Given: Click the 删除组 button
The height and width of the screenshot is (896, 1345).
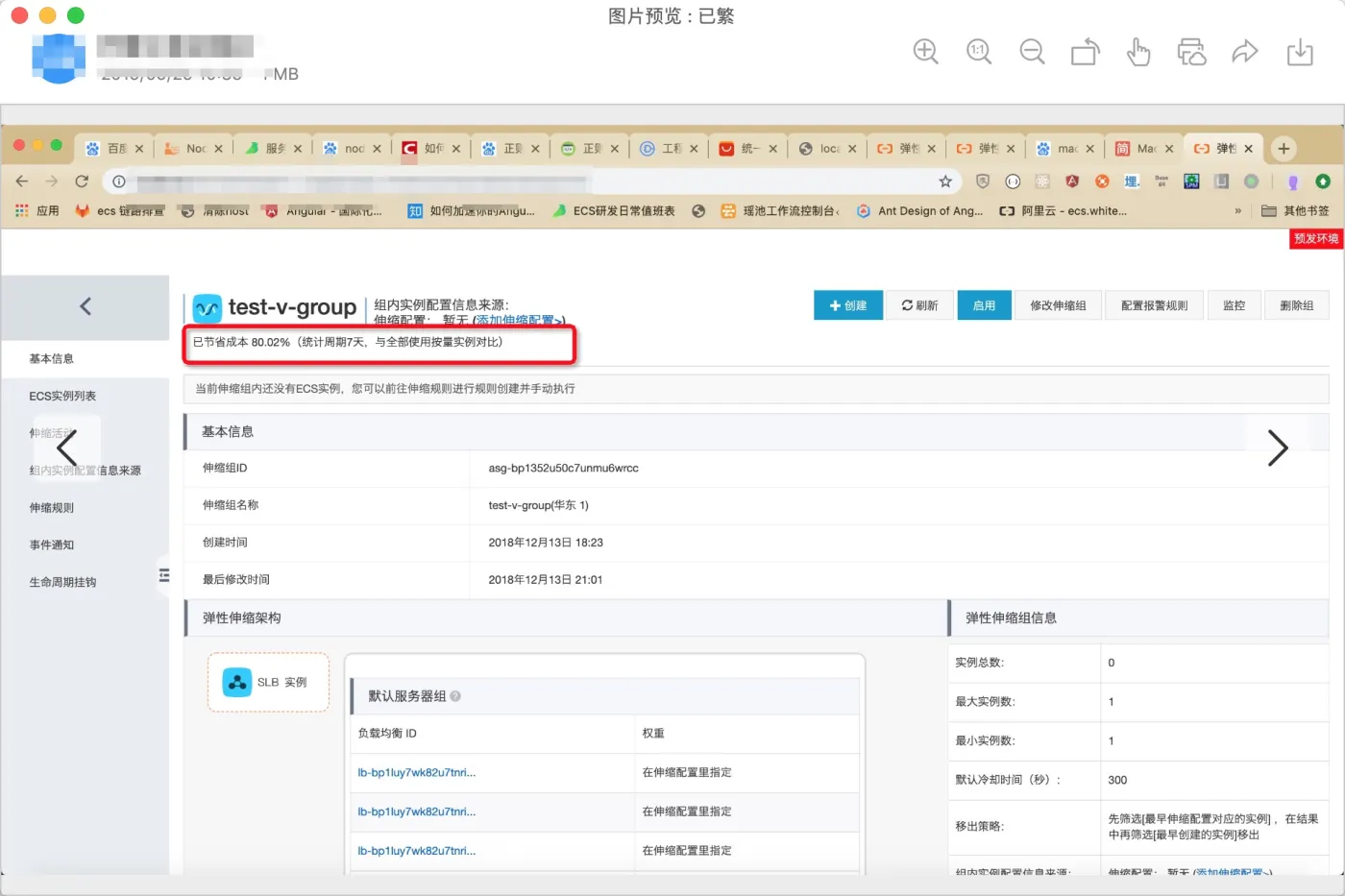Looking at the screenshot, I should click(1297, 305).
